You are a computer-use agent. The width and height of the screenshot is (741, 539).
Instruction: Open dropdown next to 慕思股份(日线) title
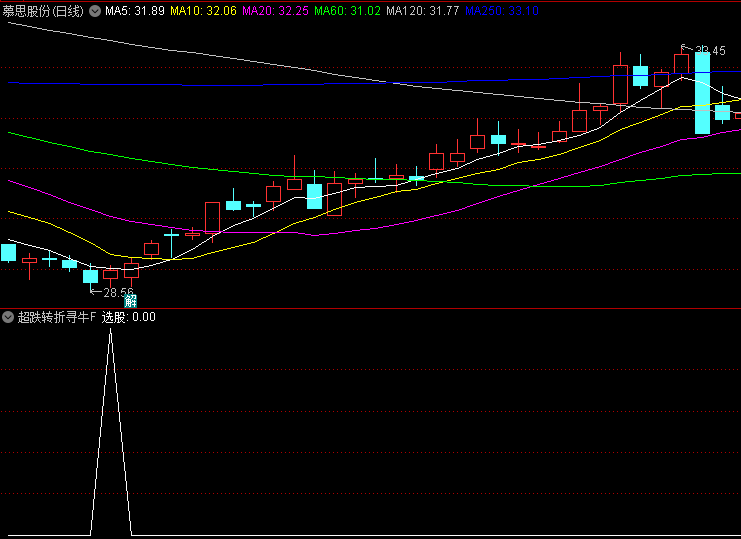pyautogui.click(x=95, y=11)
